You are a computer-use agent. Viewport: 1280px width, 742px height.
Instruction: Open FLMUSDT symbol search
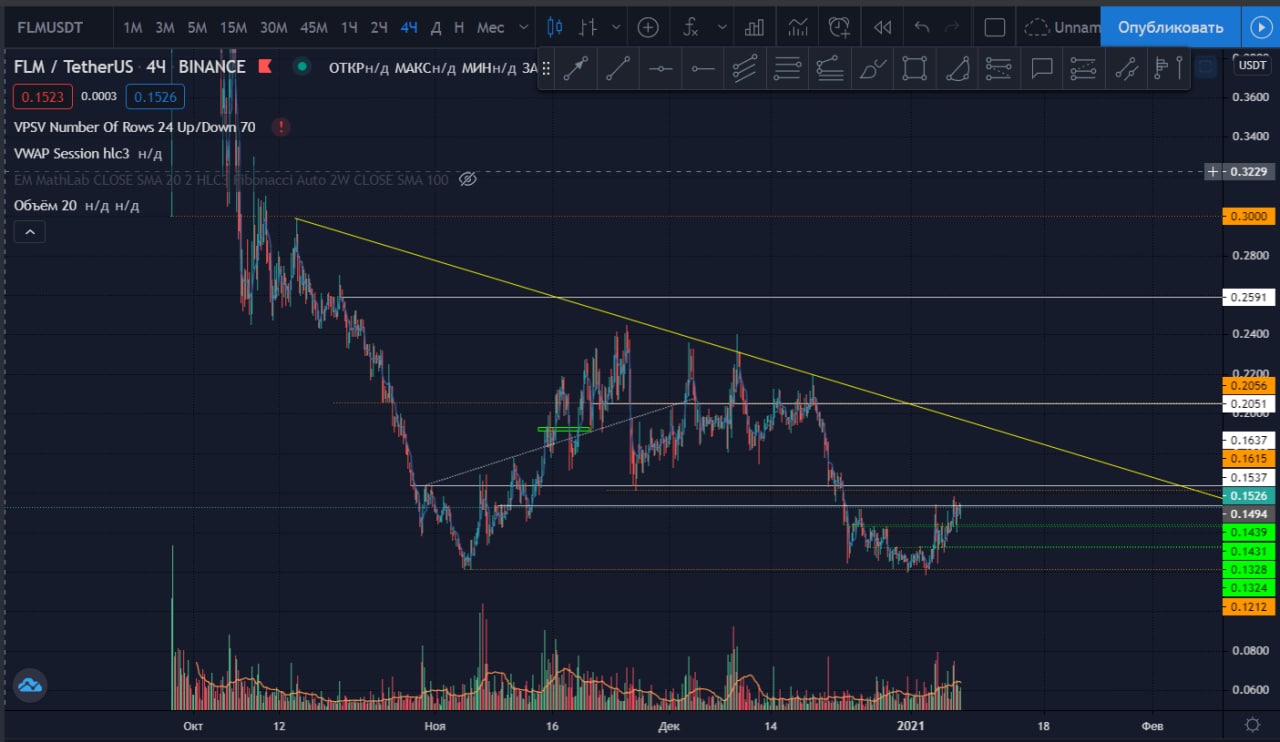50,27
